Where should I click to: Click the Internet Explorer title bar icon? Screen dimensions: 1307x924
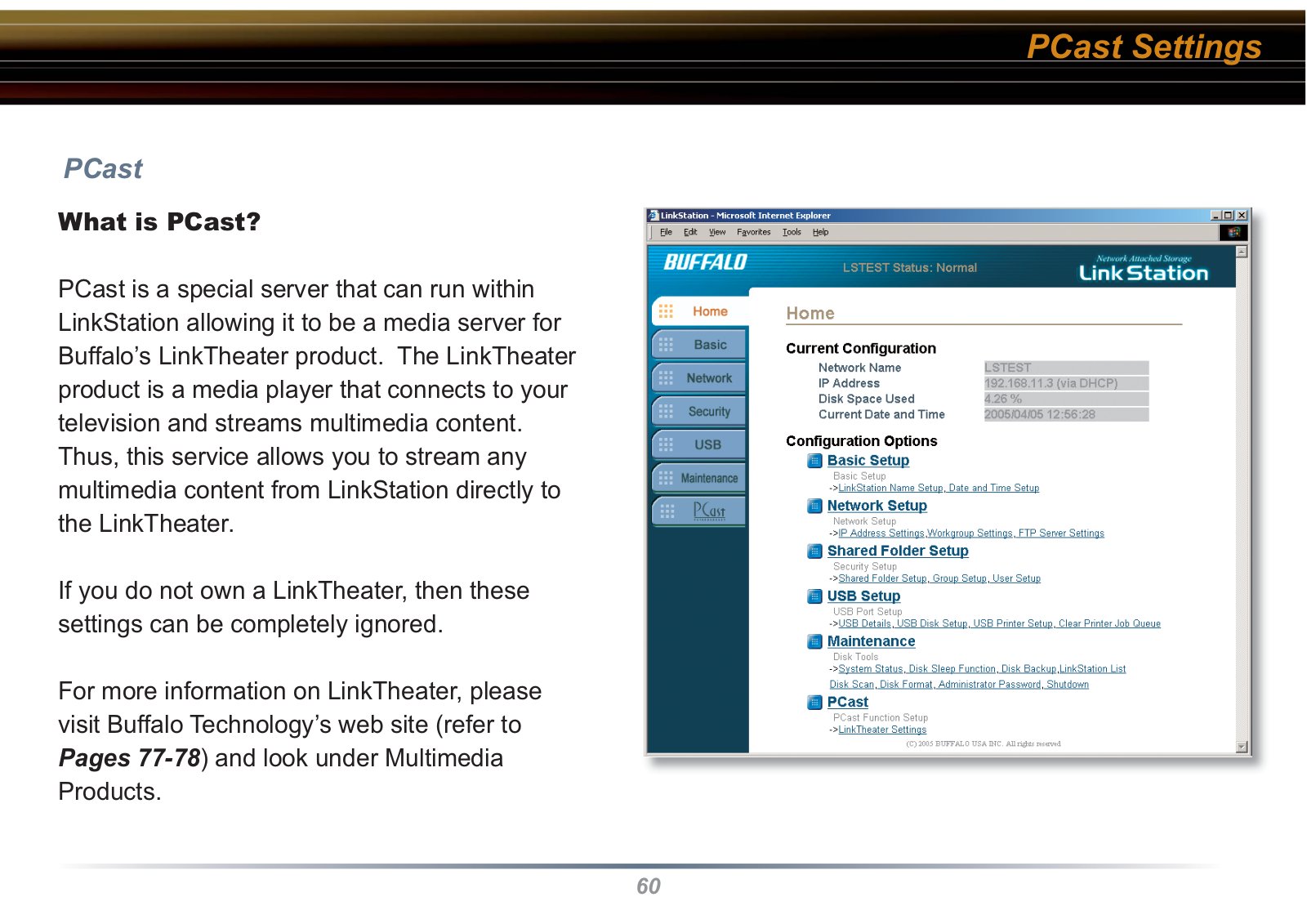pos(653,216)
